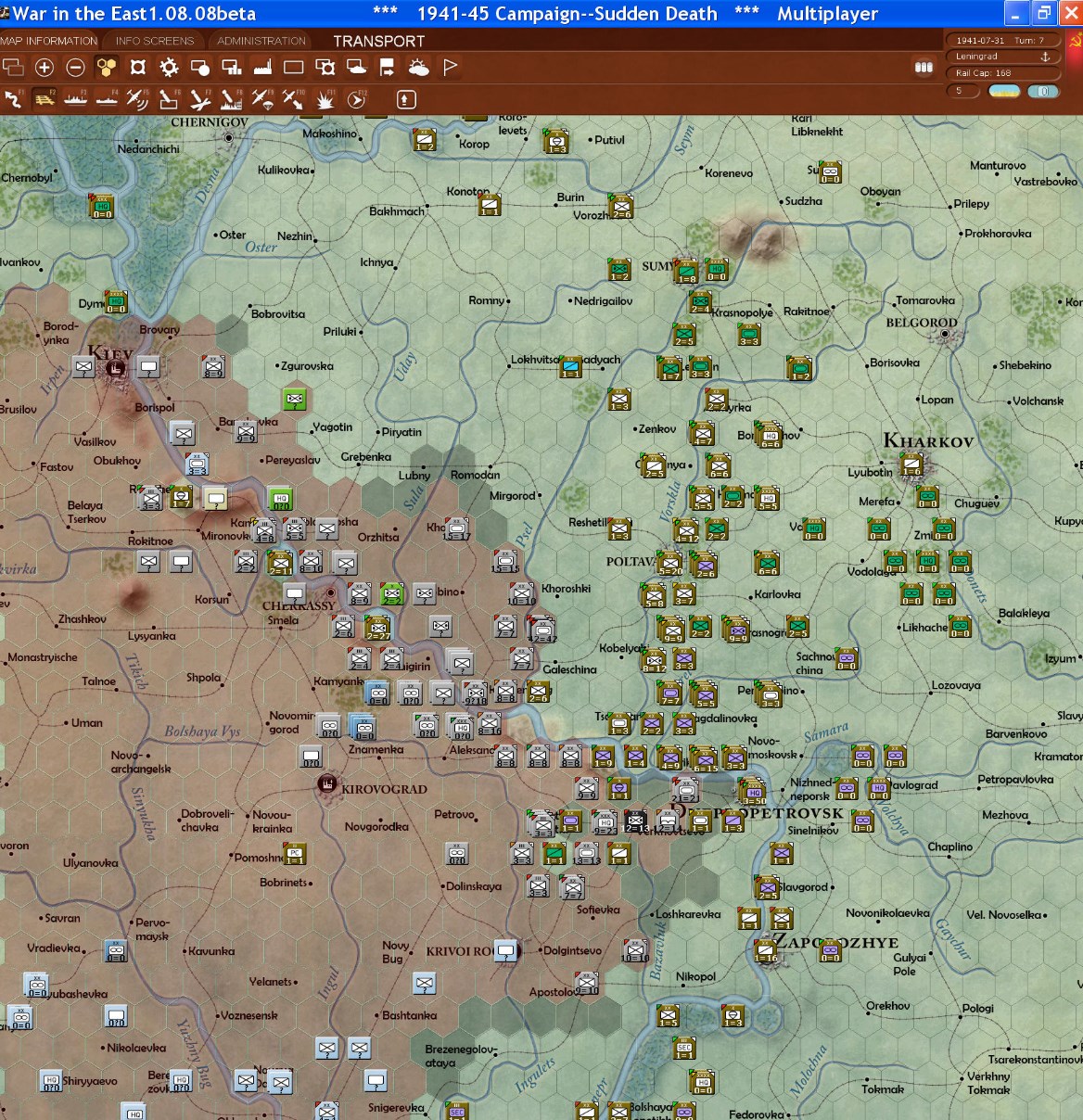Screen dimensions: 1083x1120
Task: Click the 1941-07-31 Turn 7 date field
Action: pos(1002,40)
